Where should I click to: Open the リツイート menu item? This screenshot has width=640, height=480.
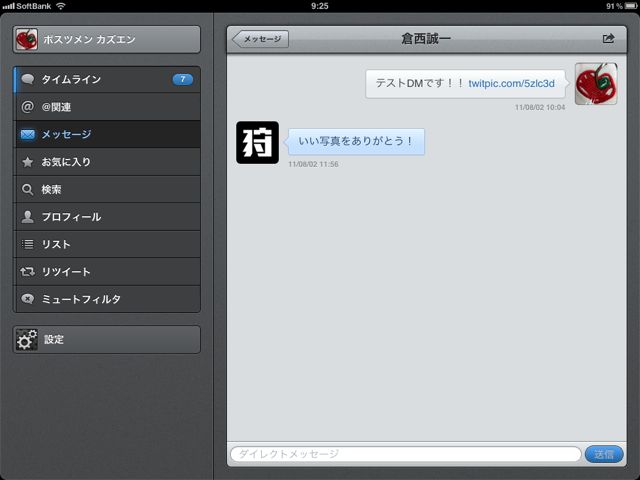pos(107,271)
